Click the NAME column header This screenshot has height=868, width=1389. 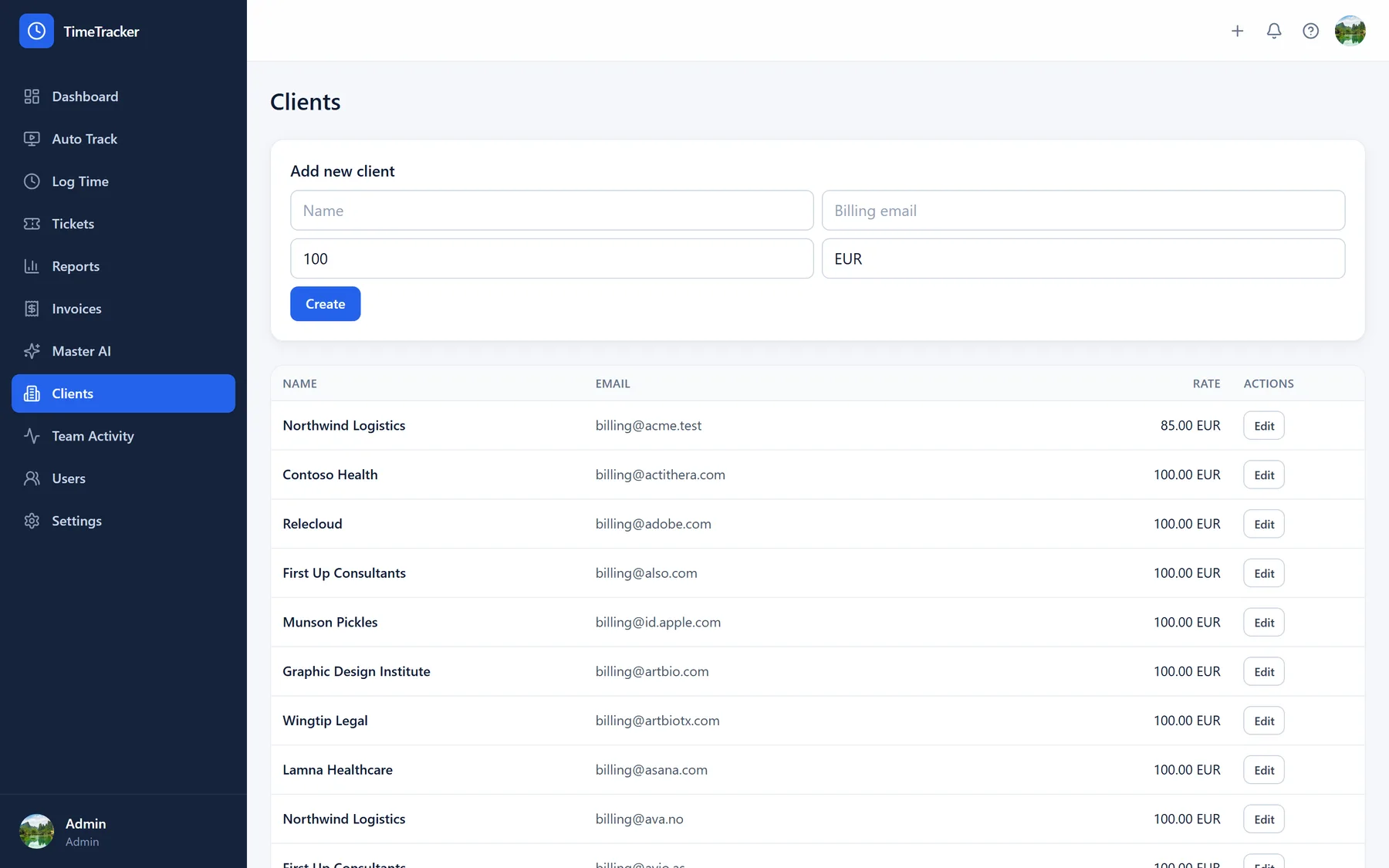point(299,383)
